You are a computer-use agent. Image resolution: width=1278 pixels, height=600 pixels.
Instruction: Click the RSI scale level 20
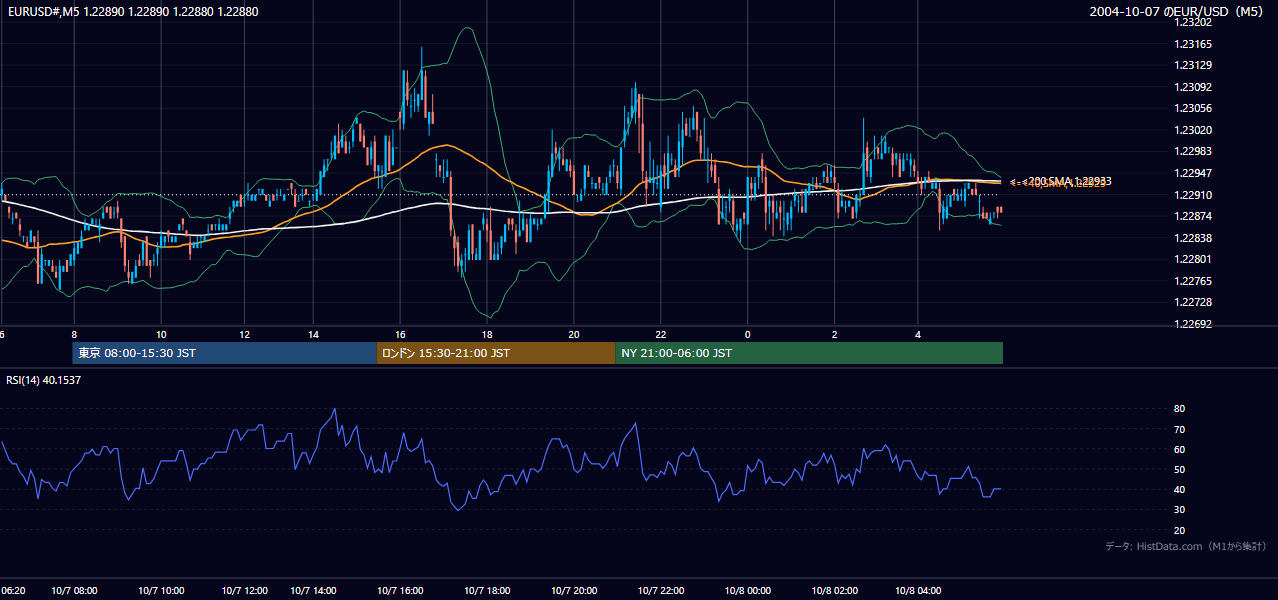point(1179,530)
